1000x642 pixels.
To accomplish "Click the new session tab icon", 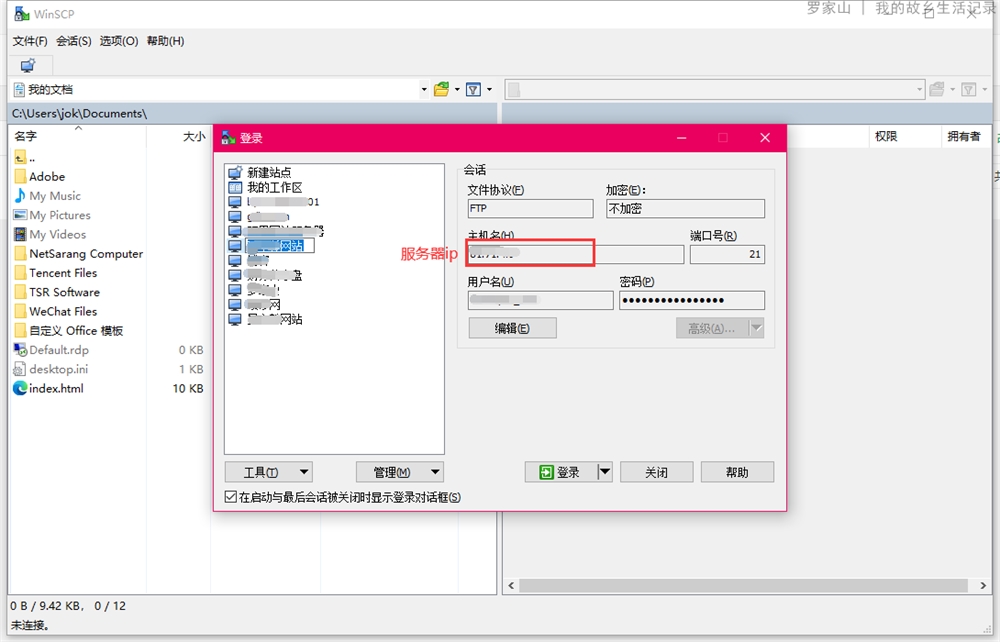I will [28, 66].
